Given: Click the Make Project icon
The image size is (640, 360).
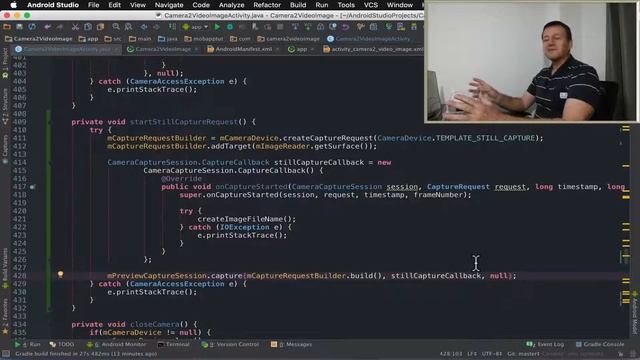Looking at the screenshot, I should point(172,27).
